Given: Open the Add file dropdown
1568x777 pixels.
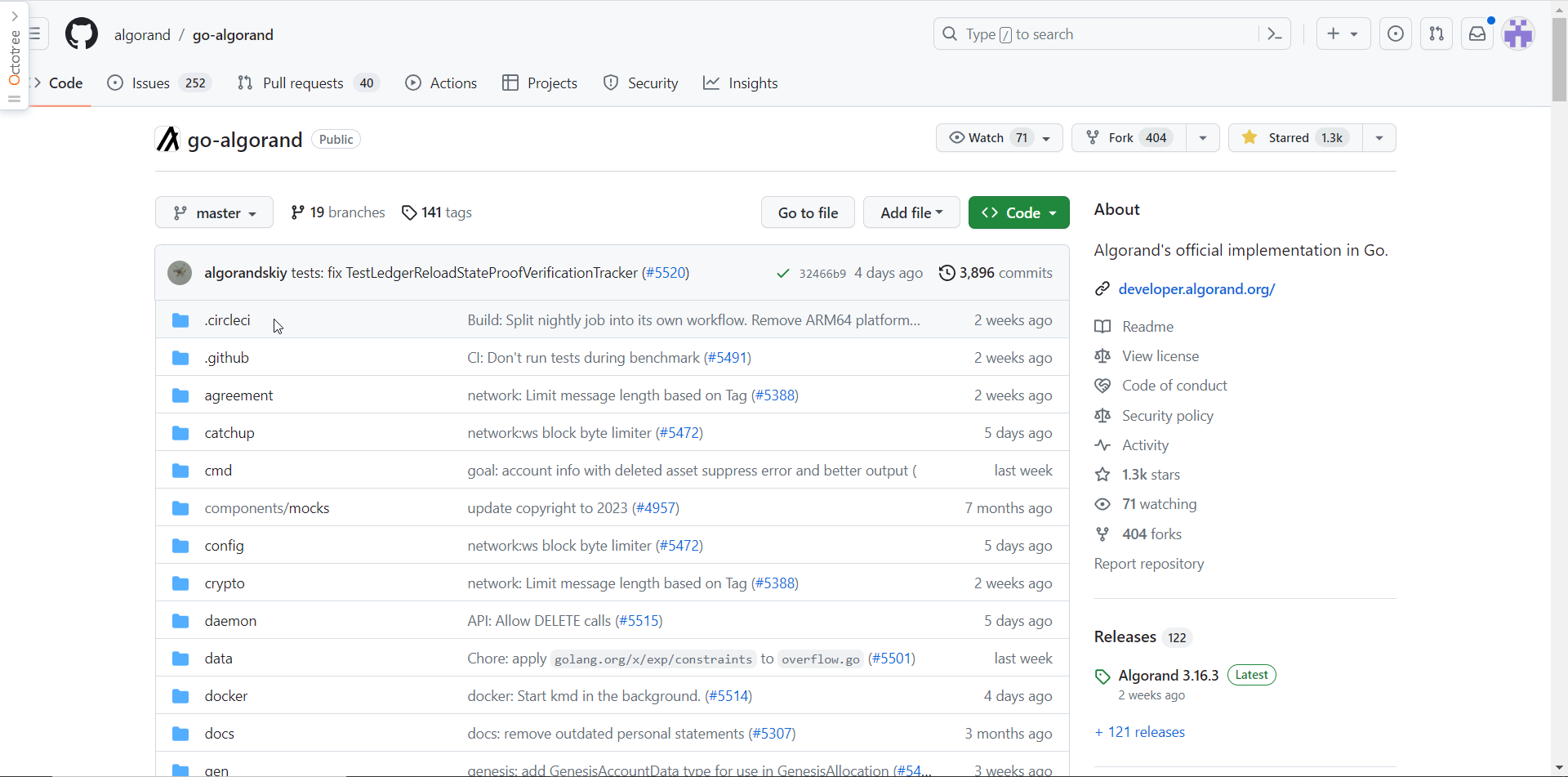Looking at the screenshot, I should coord(911,212).
